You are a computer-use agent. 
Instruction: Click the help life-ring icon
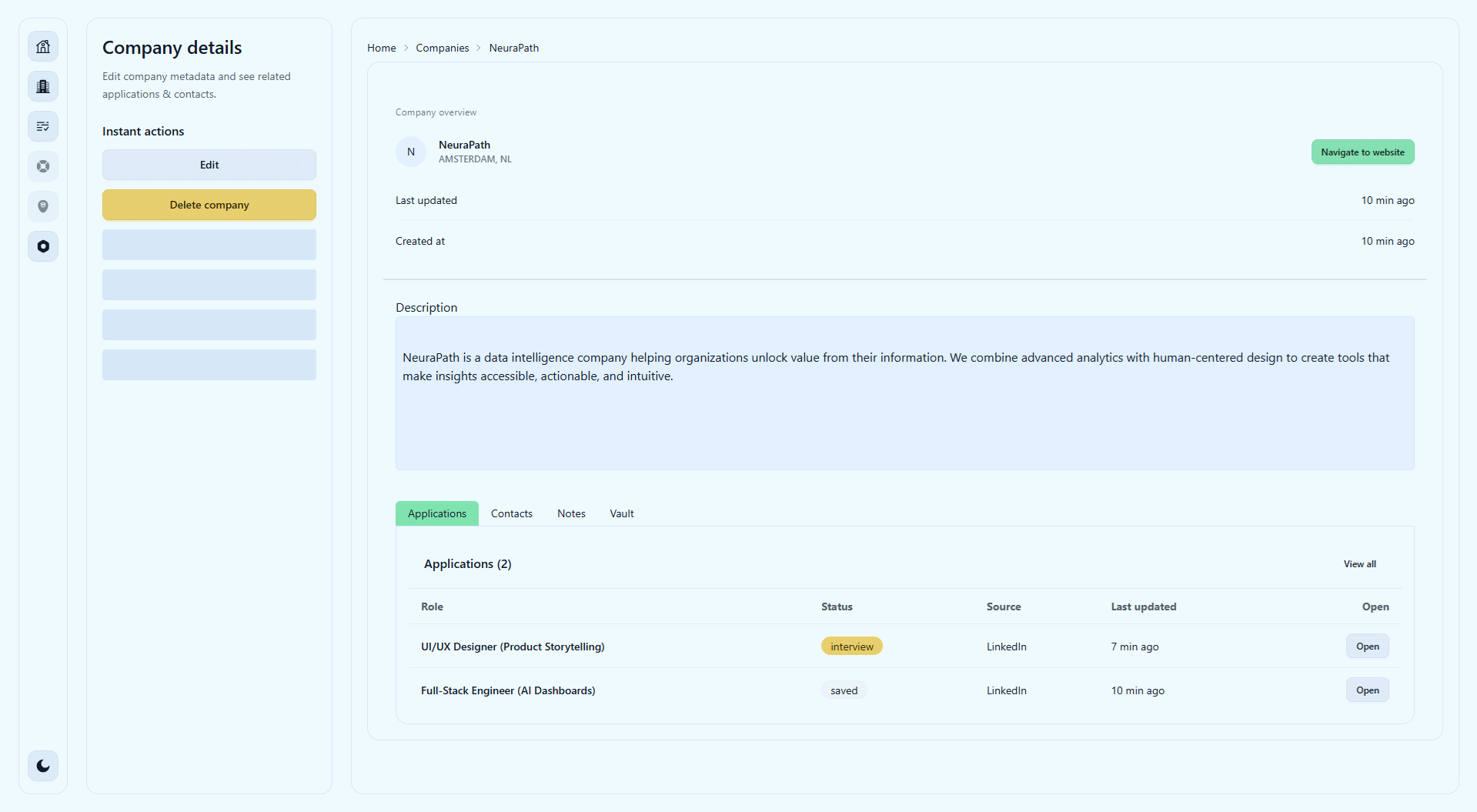42,166
